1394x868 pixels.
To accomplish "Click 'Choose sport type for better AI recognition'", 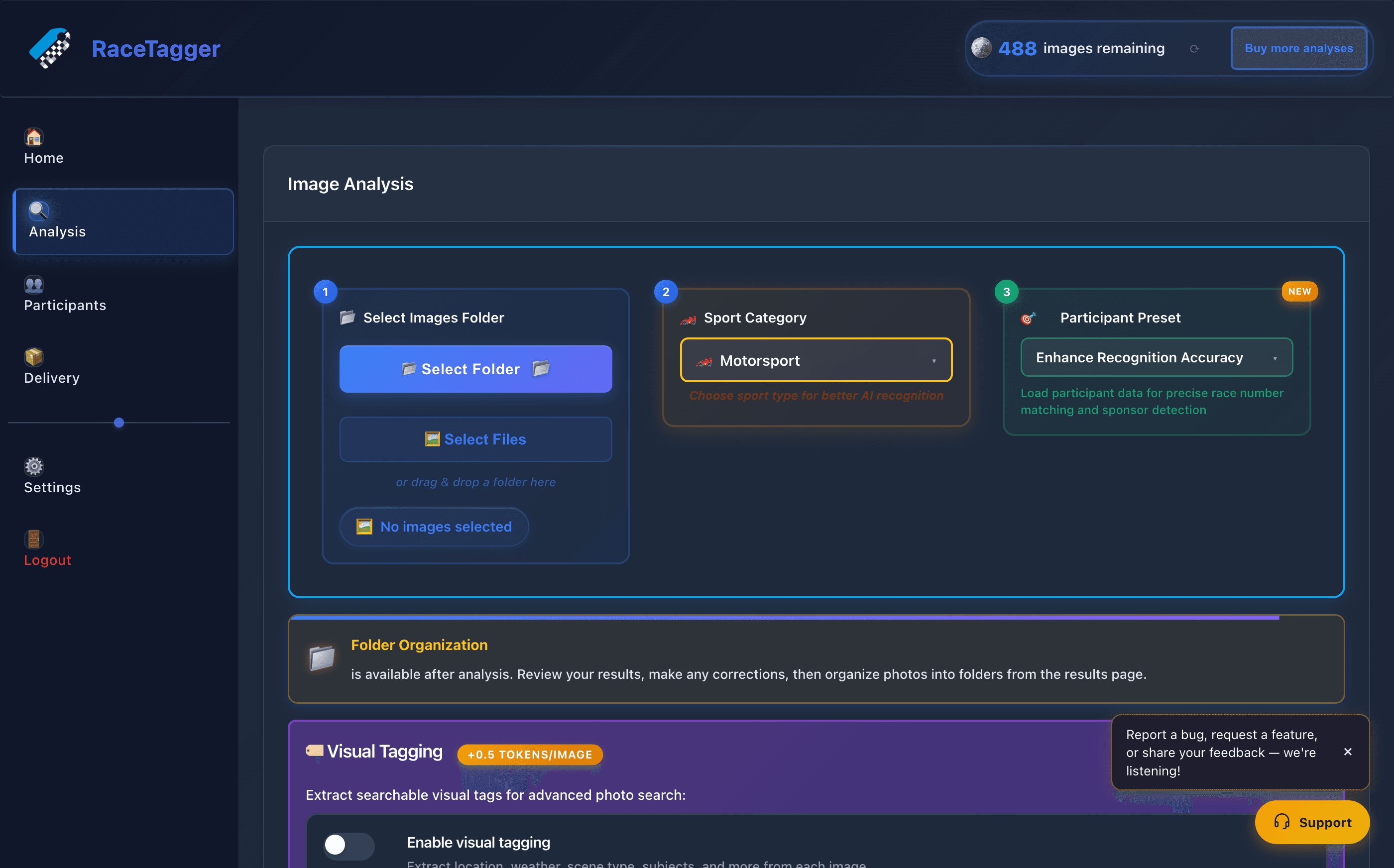I will [816, 396].
